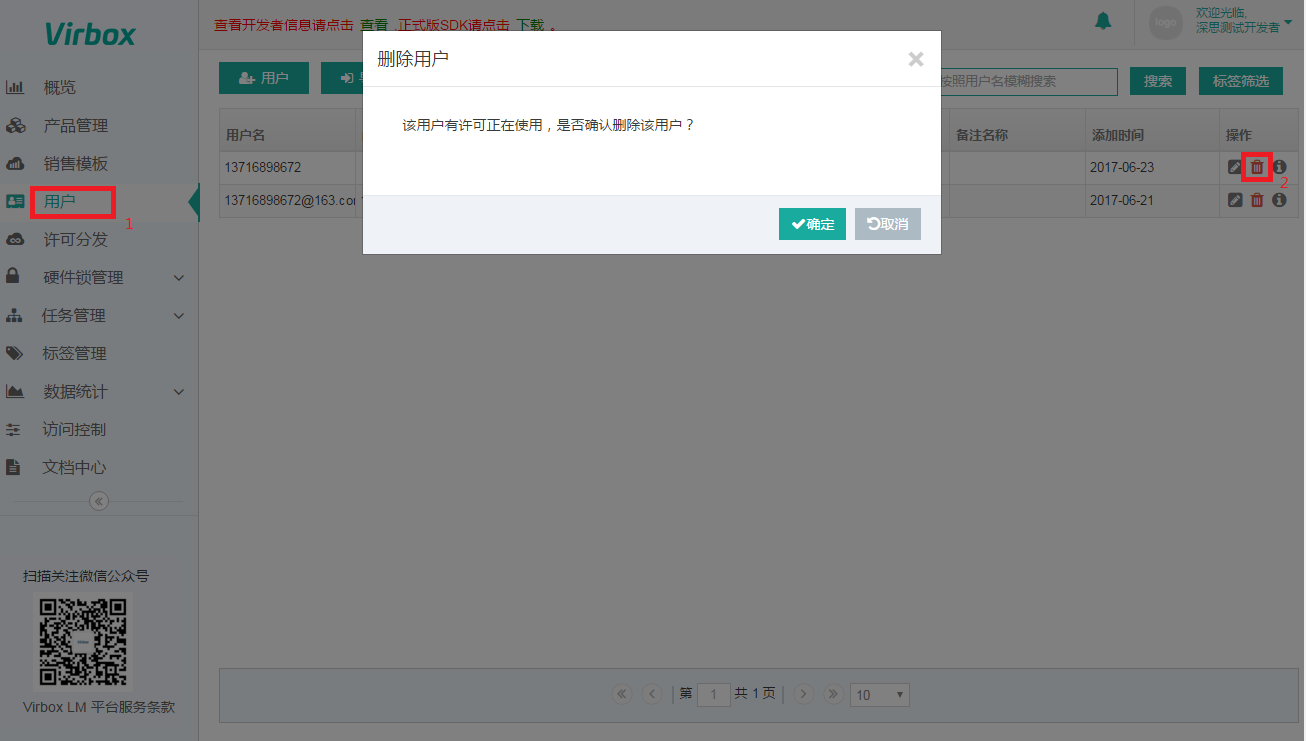This screenshot has height=741, width=1306.
Task: Click the WeChat QR code image
Action: [83, 641]
